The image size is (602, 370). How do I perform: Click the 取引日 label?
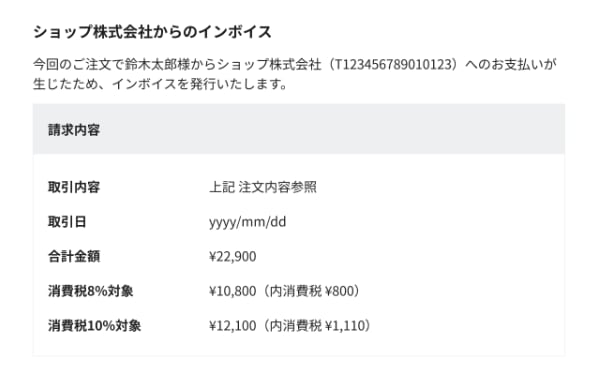(67, 222)
